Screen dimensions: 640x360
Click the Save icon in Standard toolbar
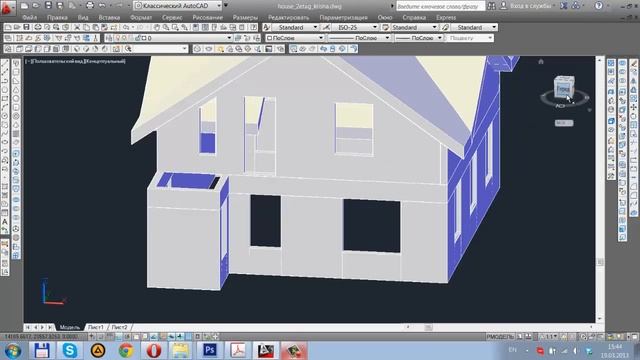click(x=26, y=27)
